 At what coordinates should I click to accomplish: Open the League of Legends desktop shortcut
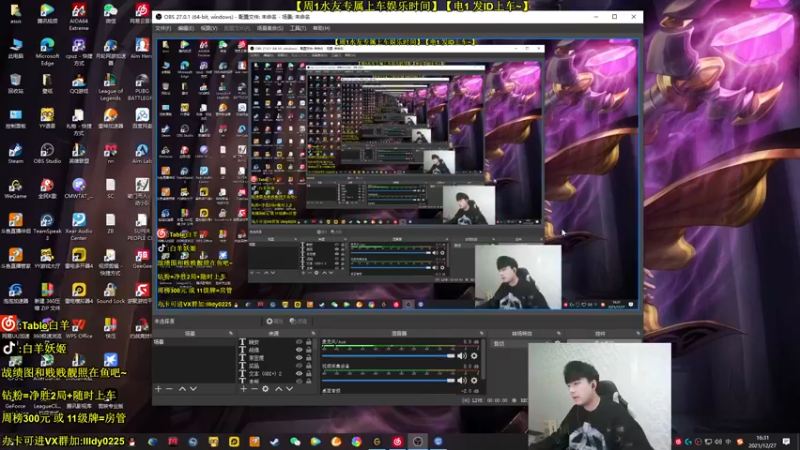[x=110, y=87]
